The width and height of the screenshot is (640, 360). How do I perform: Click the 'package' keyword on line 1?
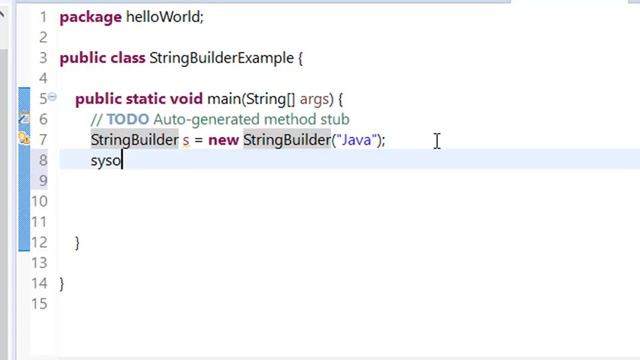pyautogui.click(x=91, y=18)
